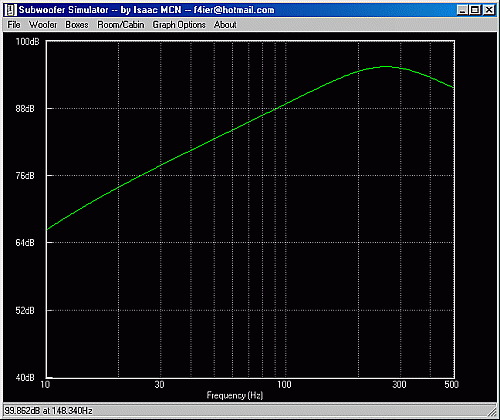This screenshot has height=420, width=500.
Task: Click the 100dB axis label
Action: tap(27, 42)
